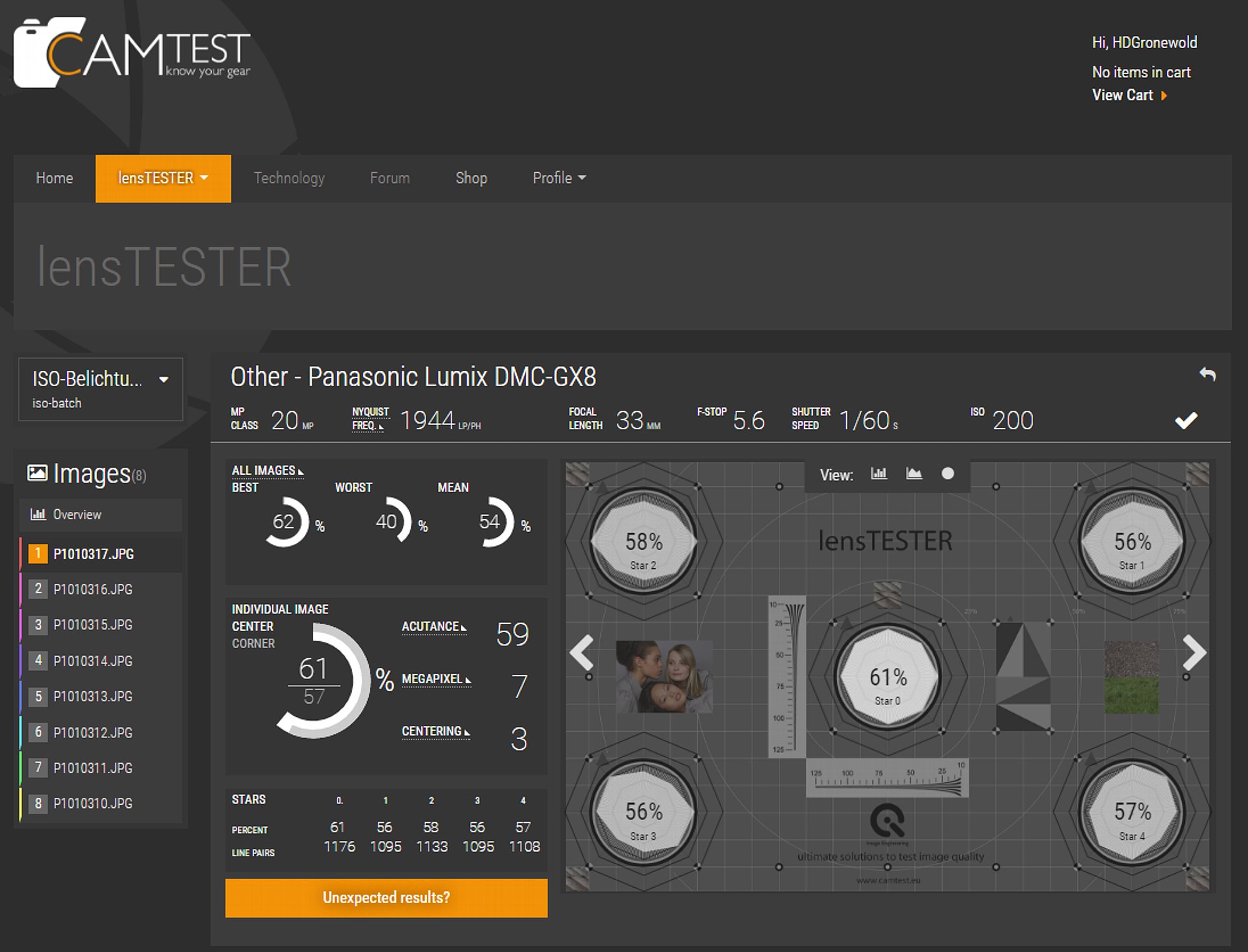Click the Star 1 56% chart
The image size is (1248, 952).
(x=1132, y=542)
